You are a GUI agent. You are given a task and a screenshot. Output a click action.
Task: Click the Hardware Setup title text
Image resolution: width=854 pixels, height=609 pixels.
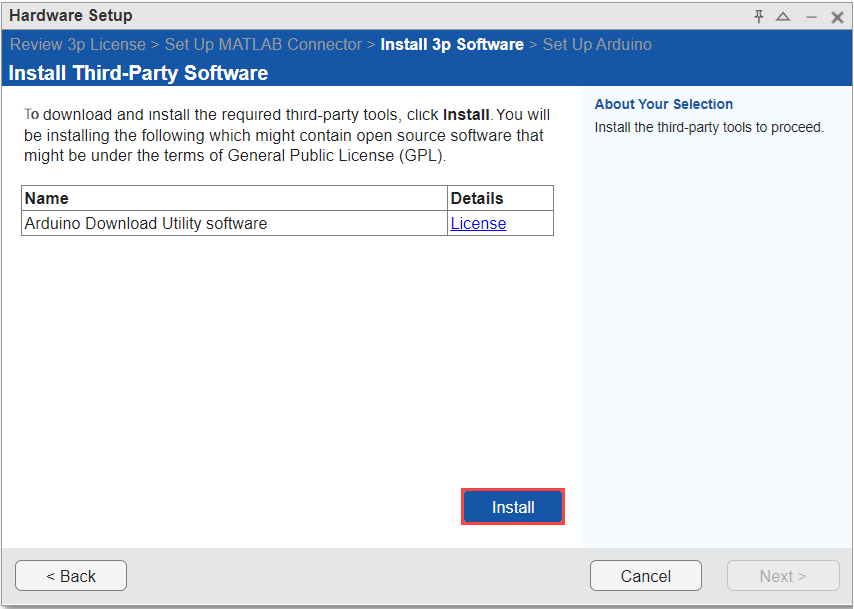pyautogui.click(x=70, y=16)
